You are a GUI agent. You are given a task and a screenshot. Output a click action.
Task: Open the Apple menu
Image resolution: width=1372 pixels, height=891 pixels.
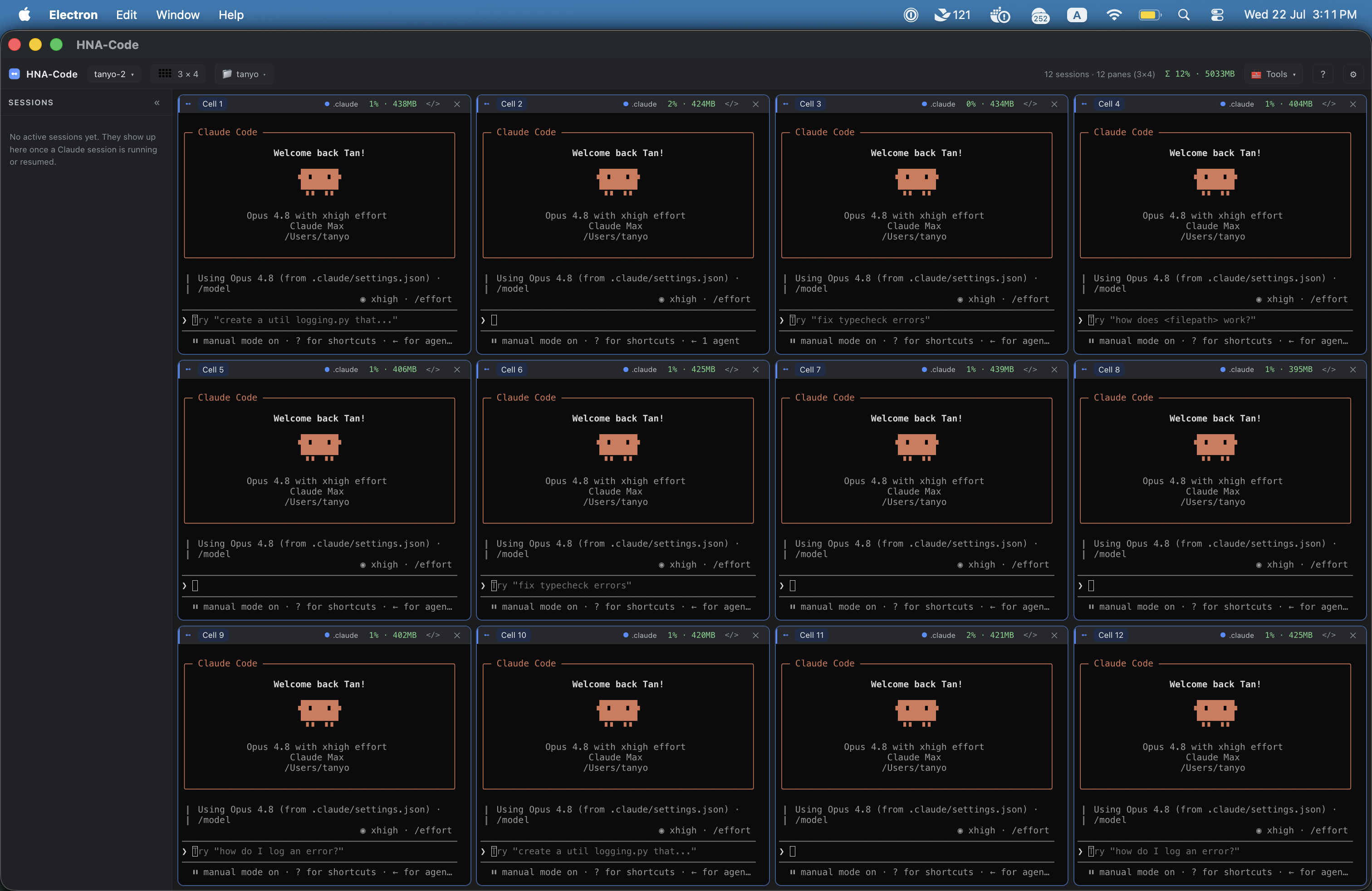click(x=24, y=15)
